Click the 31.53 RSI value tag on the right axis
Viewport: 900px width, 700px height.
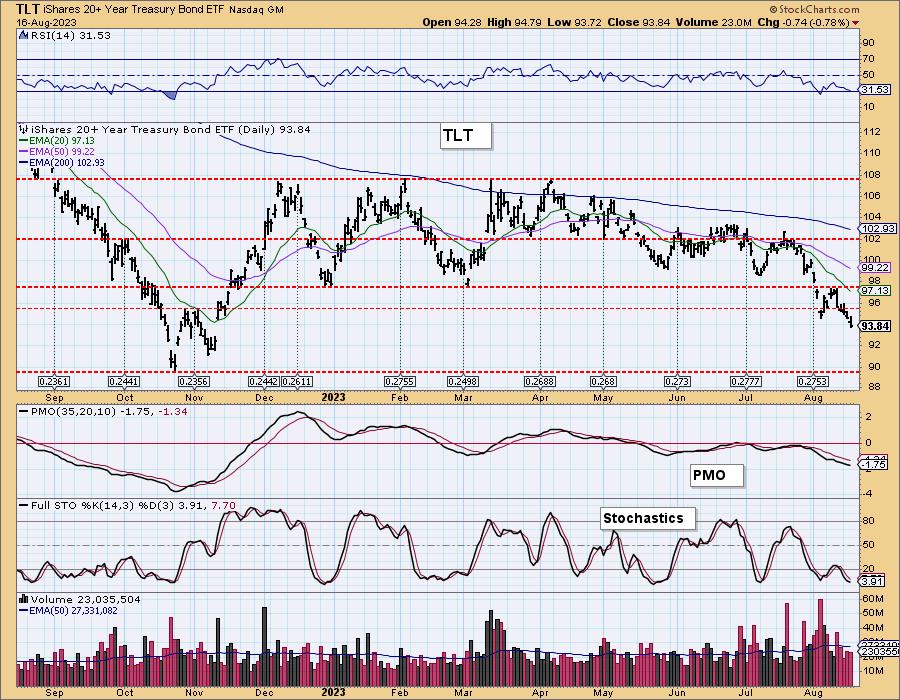click(x=875, y=90)
